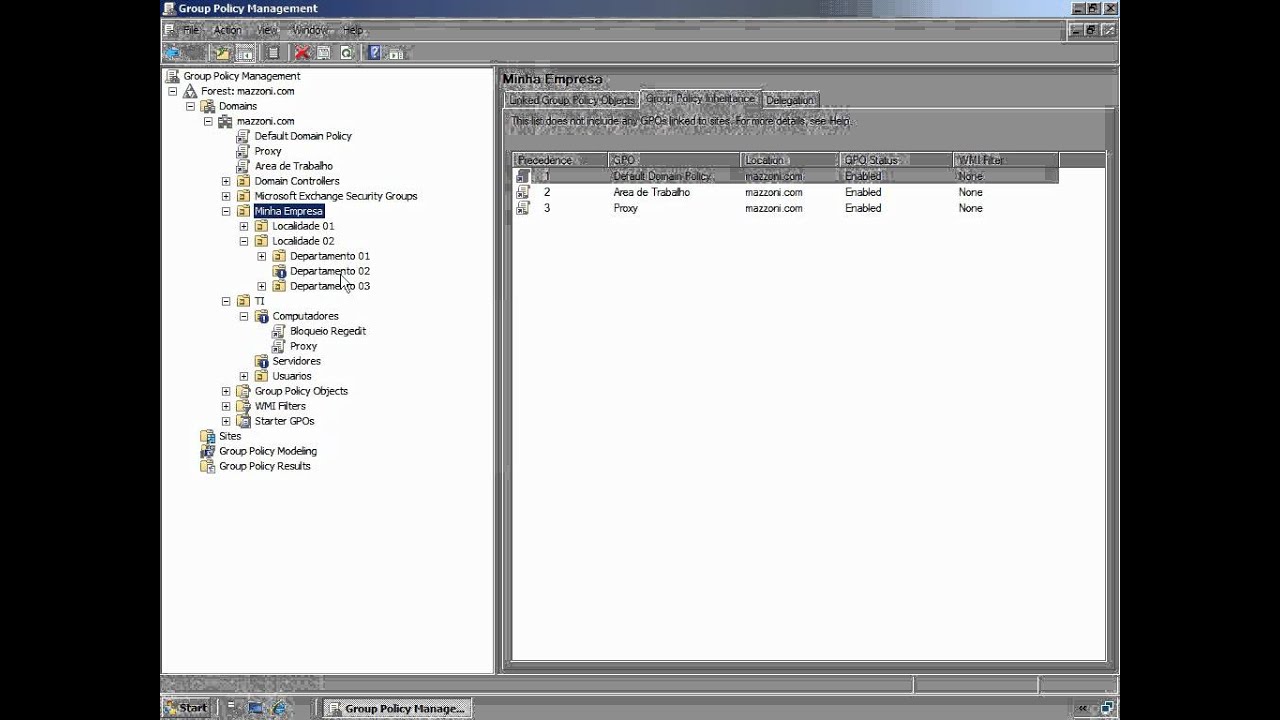Viewport: 1280px width, 720px height.
Task: Click the blue Help question mark icon
Action: 375,52
